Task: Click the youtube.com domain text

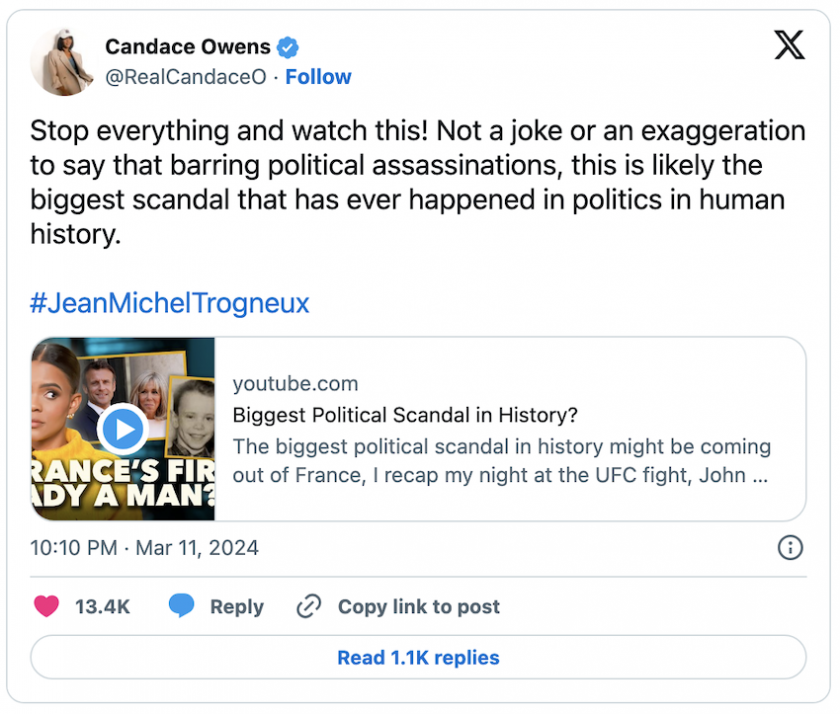Action: tap(295, 384)
